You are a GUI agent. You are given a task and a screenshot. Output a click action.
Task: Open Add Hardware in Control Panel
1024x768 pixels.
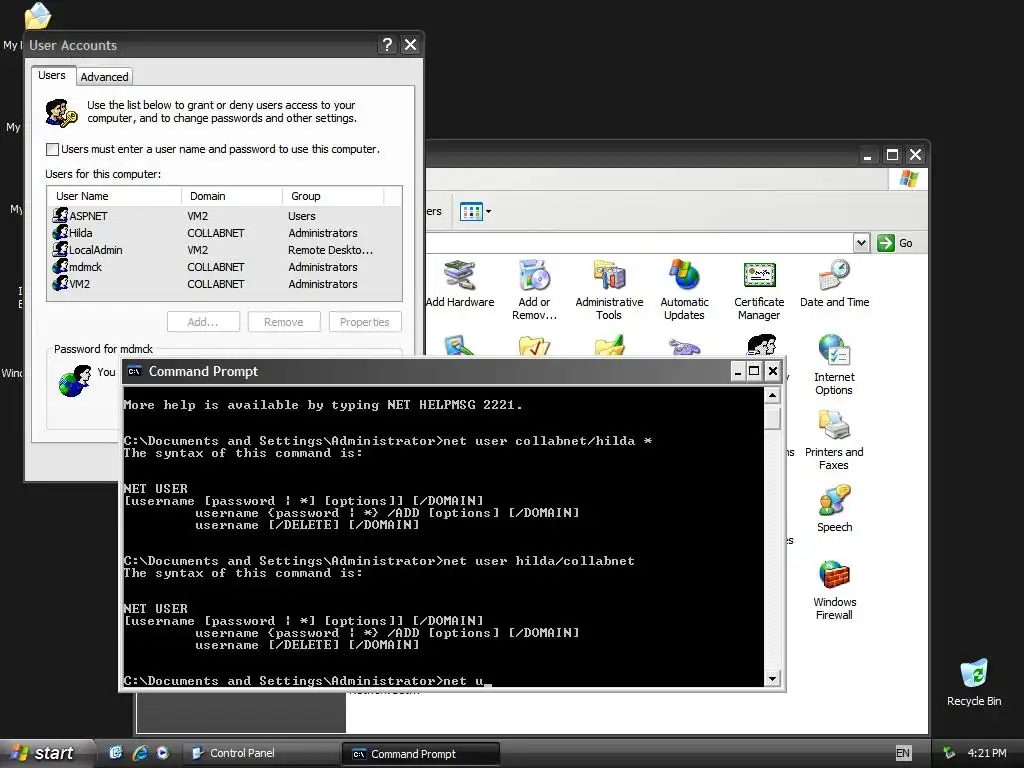(x=460, y=283)
